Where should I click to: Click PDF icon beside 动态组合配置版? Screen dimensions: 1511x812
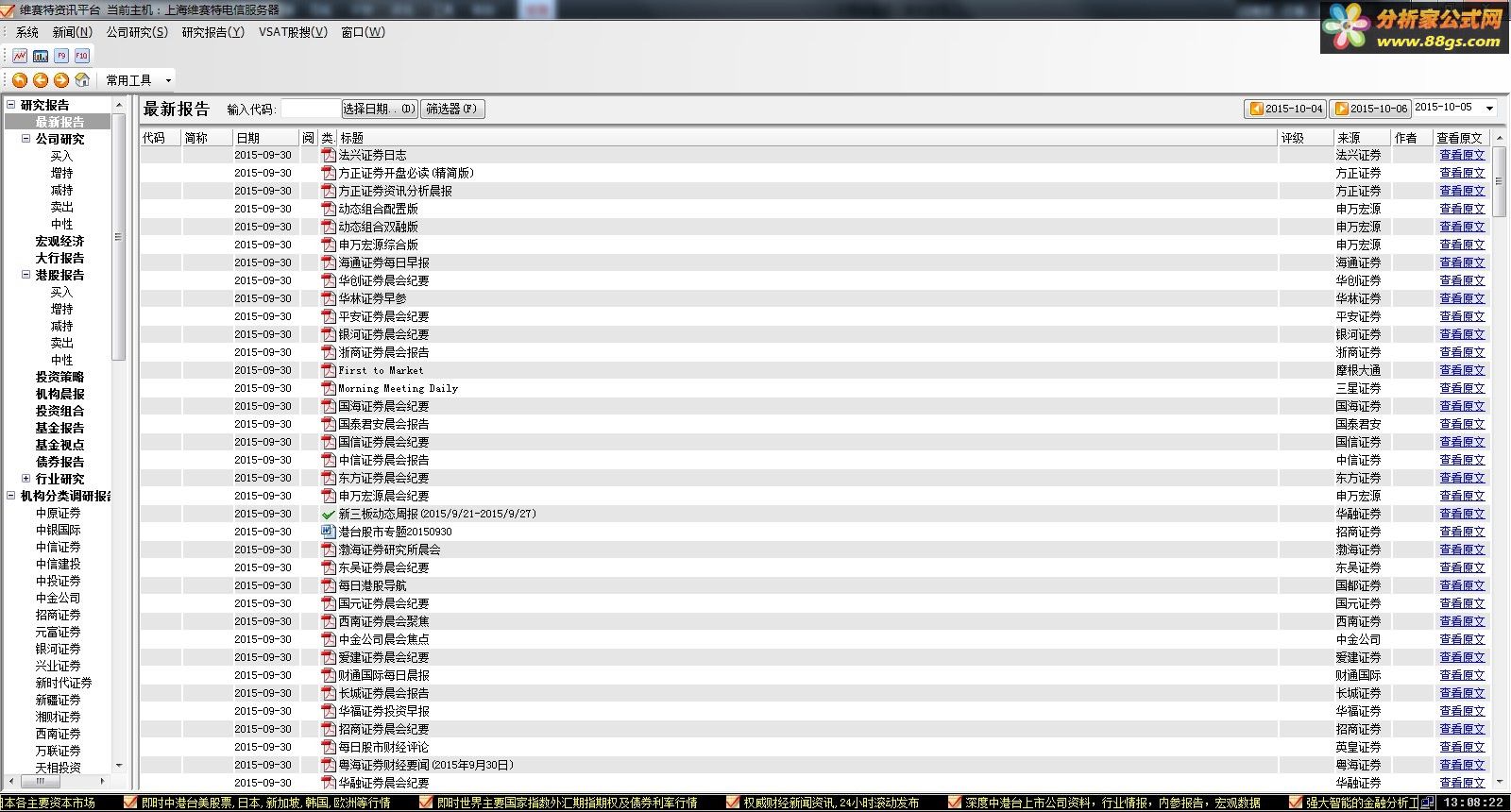[329, 209]
